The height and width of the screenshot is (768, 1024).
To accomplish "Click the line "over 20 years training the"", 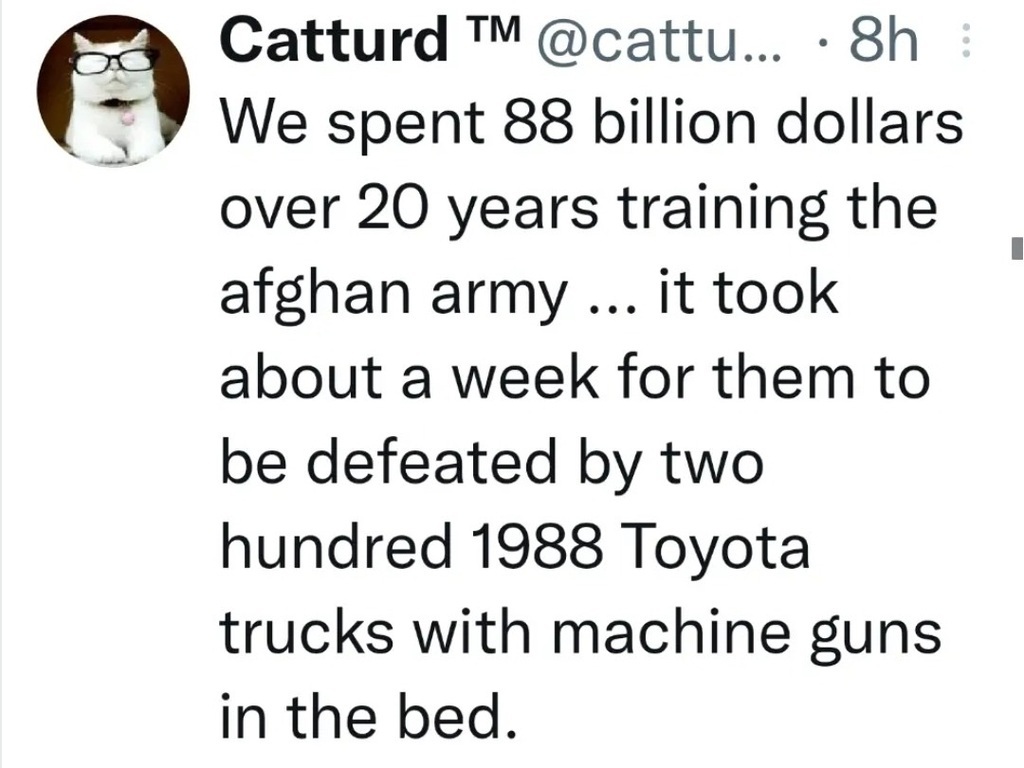I will [x=578, y=210].
